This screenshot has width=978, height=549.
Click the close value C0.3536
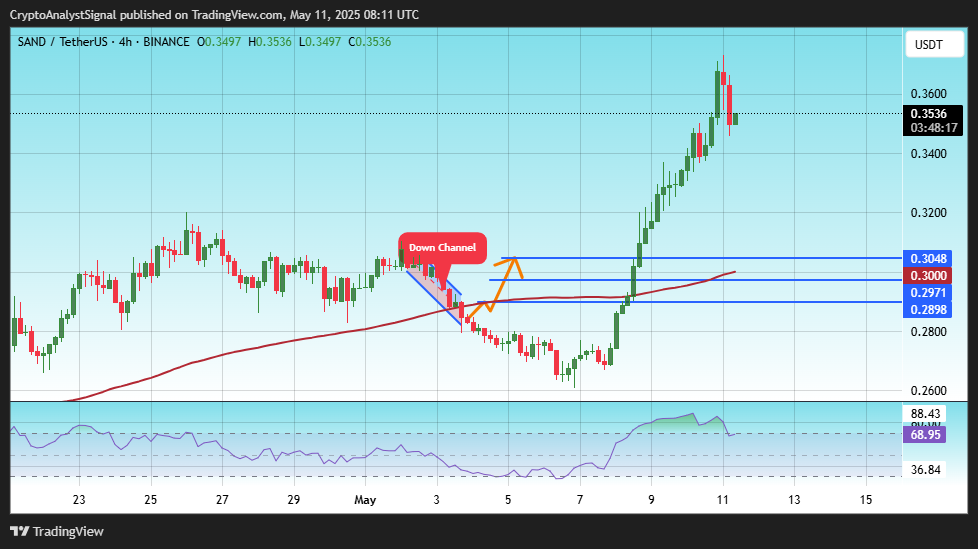[x=369, y=42]
